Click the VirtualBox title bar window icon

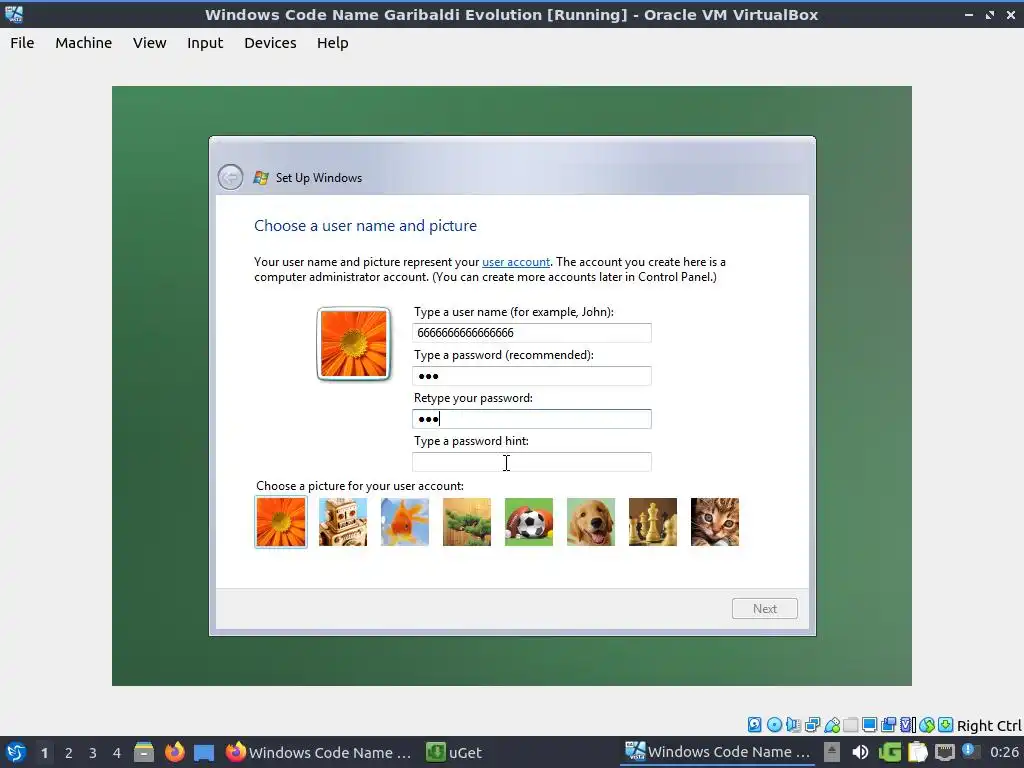[14, 14]
